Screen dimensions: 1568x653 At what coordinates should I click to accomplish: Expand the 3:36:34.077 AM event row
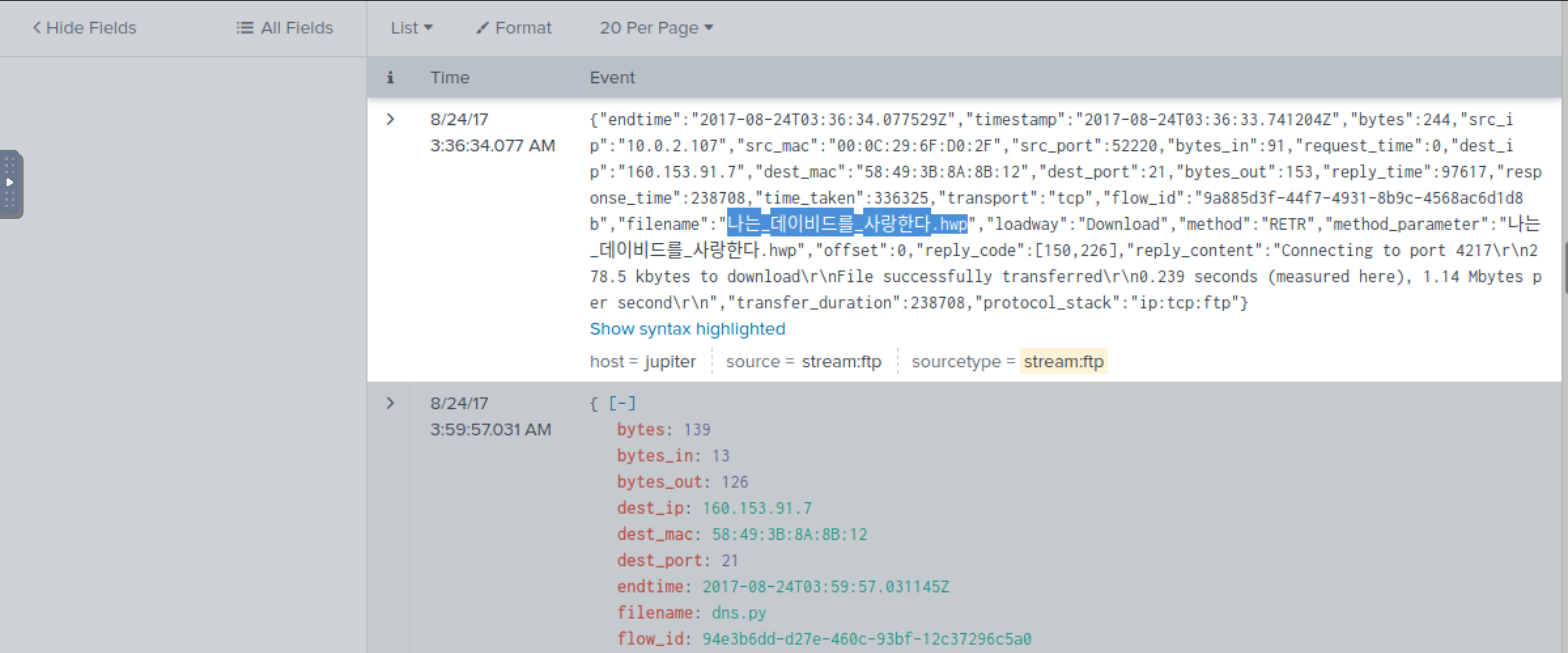point(390,120)
